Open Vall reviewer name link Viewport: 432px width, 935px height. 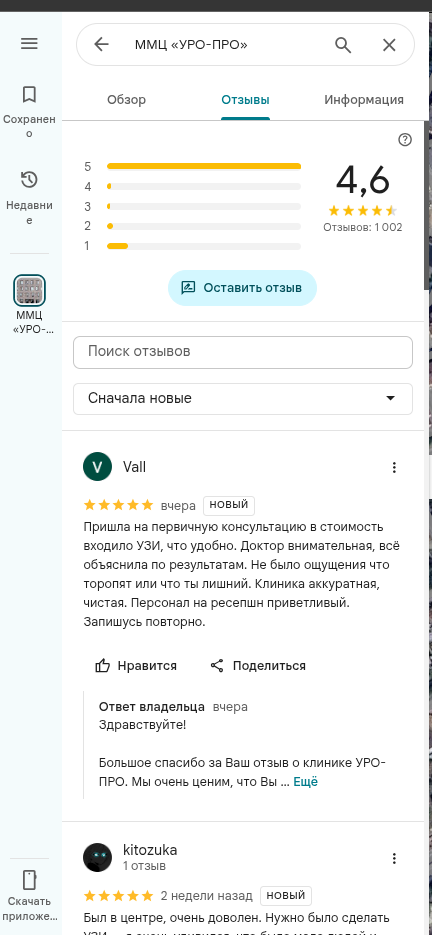tap(134, 466)
